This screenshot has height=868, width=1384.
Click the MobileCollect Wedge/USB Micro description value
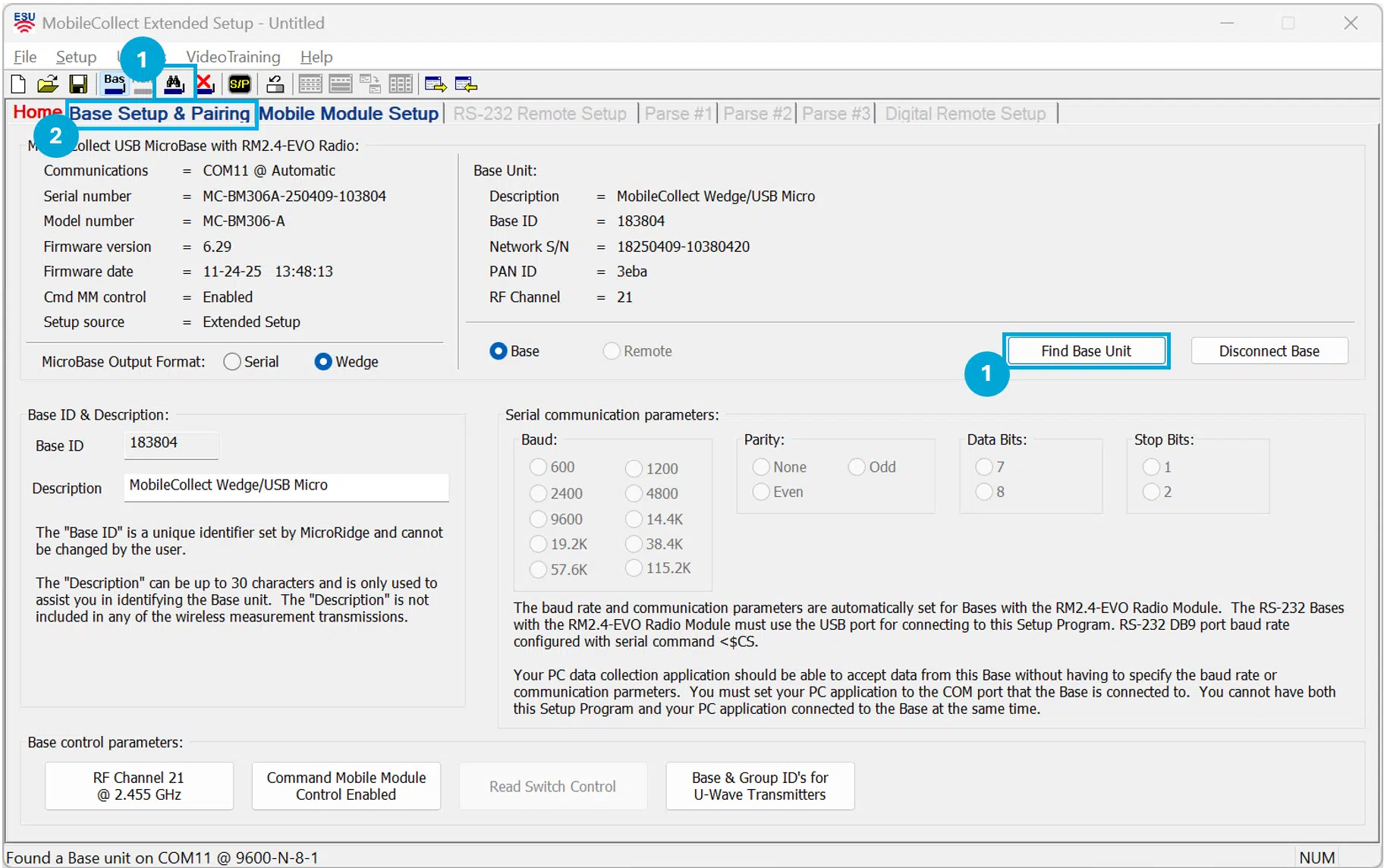point(716,197)
